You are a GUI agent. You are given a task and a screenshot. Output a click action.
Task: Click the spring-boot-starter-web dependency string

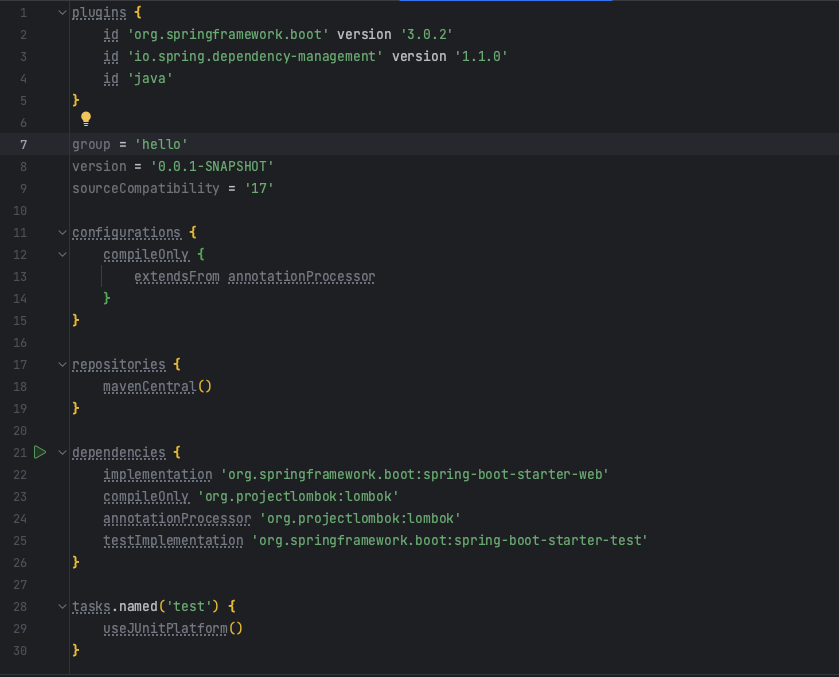(415, 474)
